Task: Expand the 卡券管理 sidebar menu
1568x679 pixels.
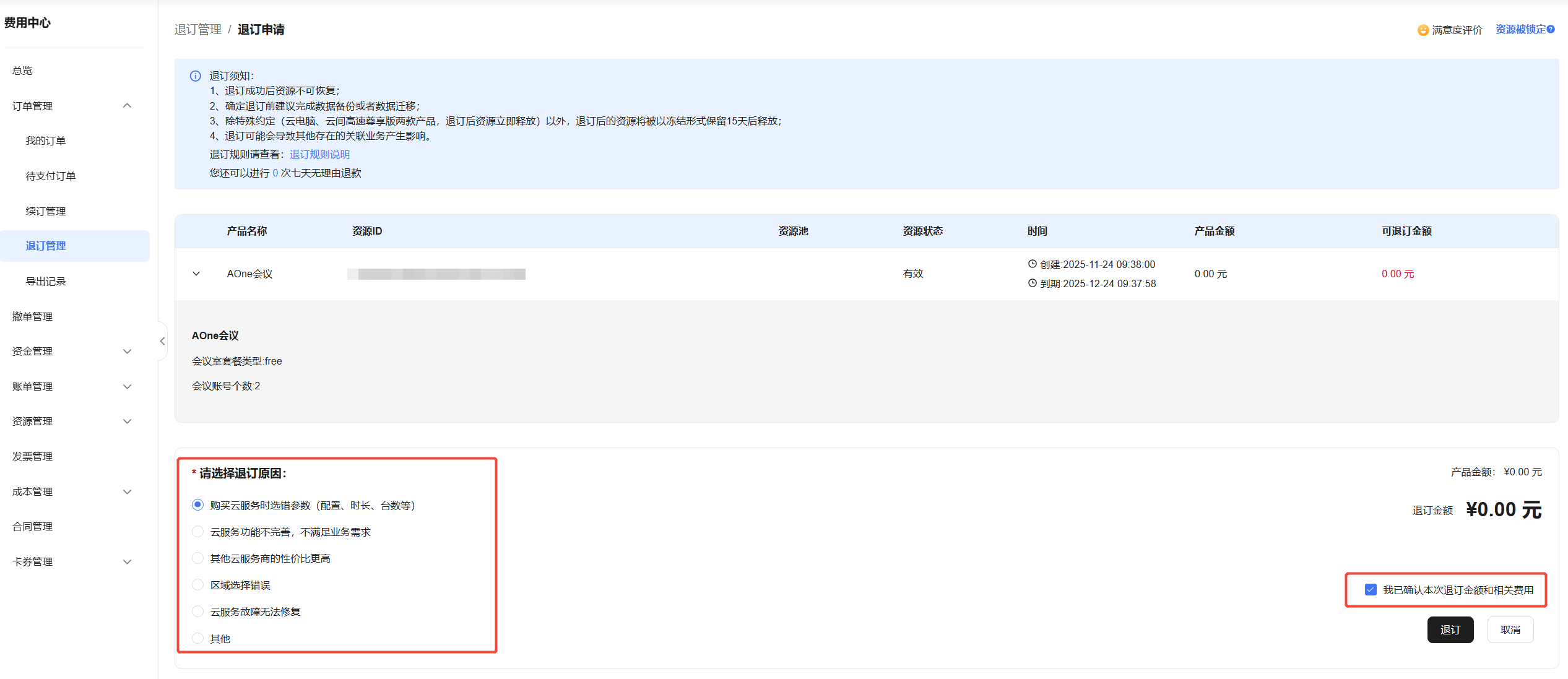Action: pyautogui.click(x=127, y=561)
